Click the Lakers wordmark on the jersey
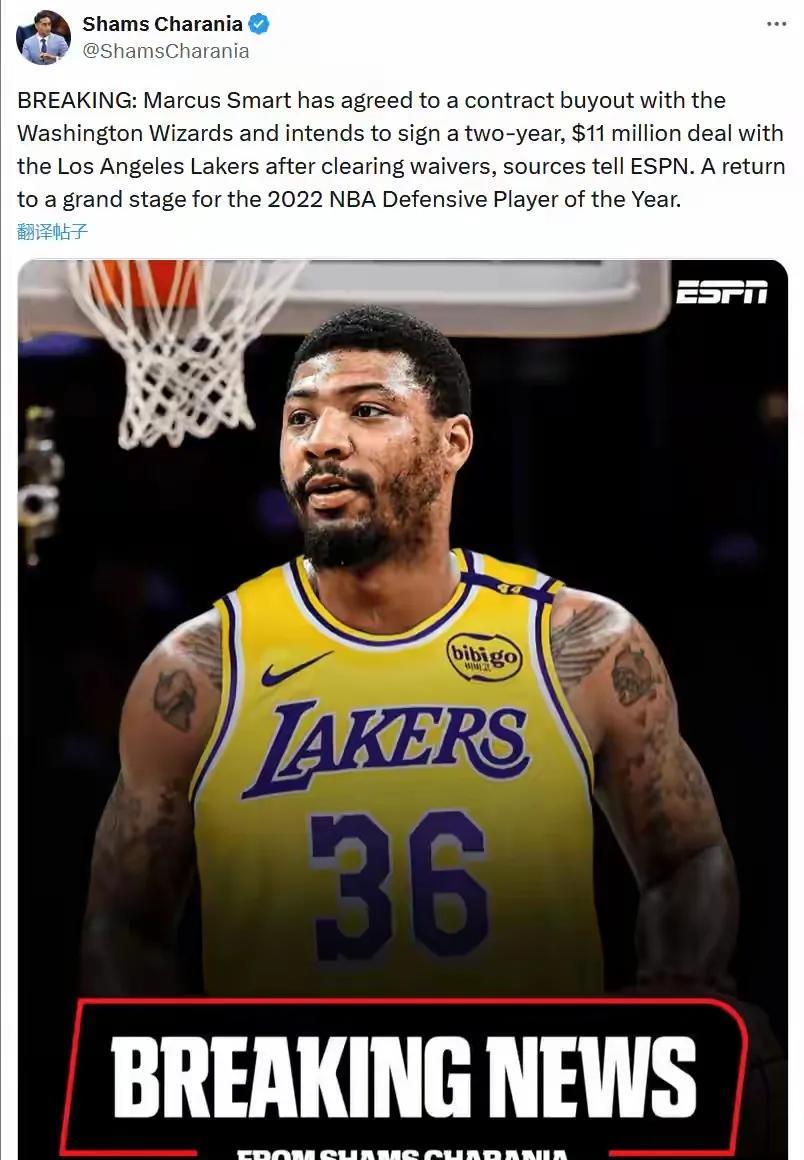This screenshot has height=1160, width=804. [386, 748]
